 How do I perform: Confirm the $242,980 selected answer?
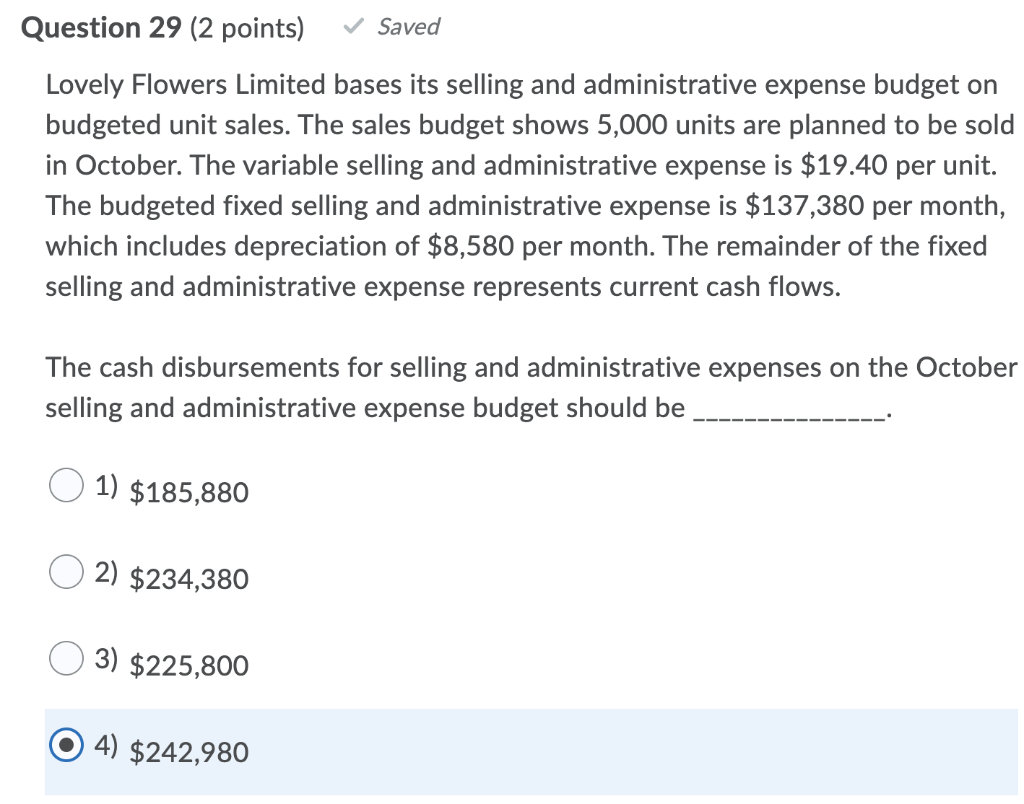(x=188, y=752)
